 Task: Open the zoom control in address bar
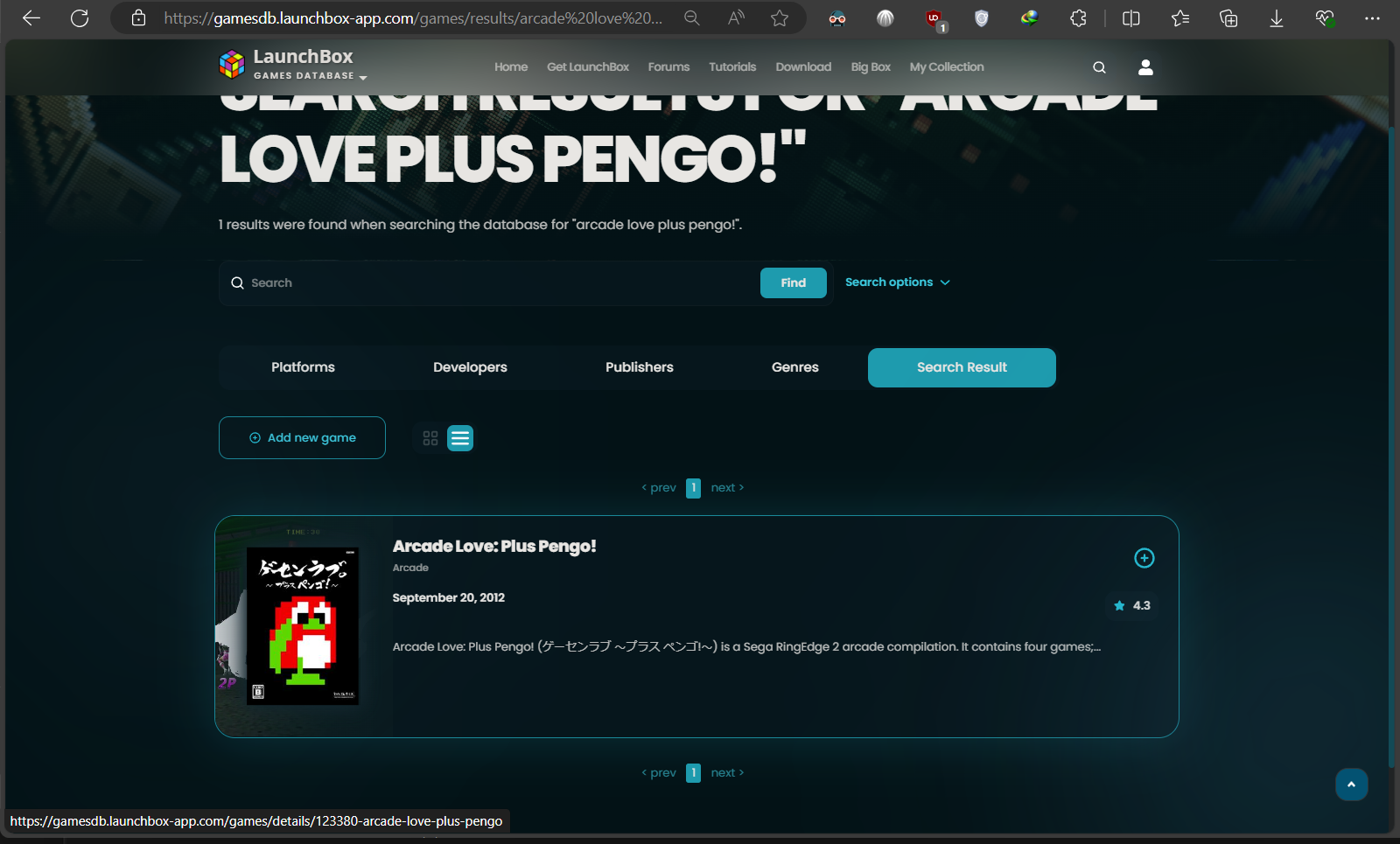tap(692, 18)
